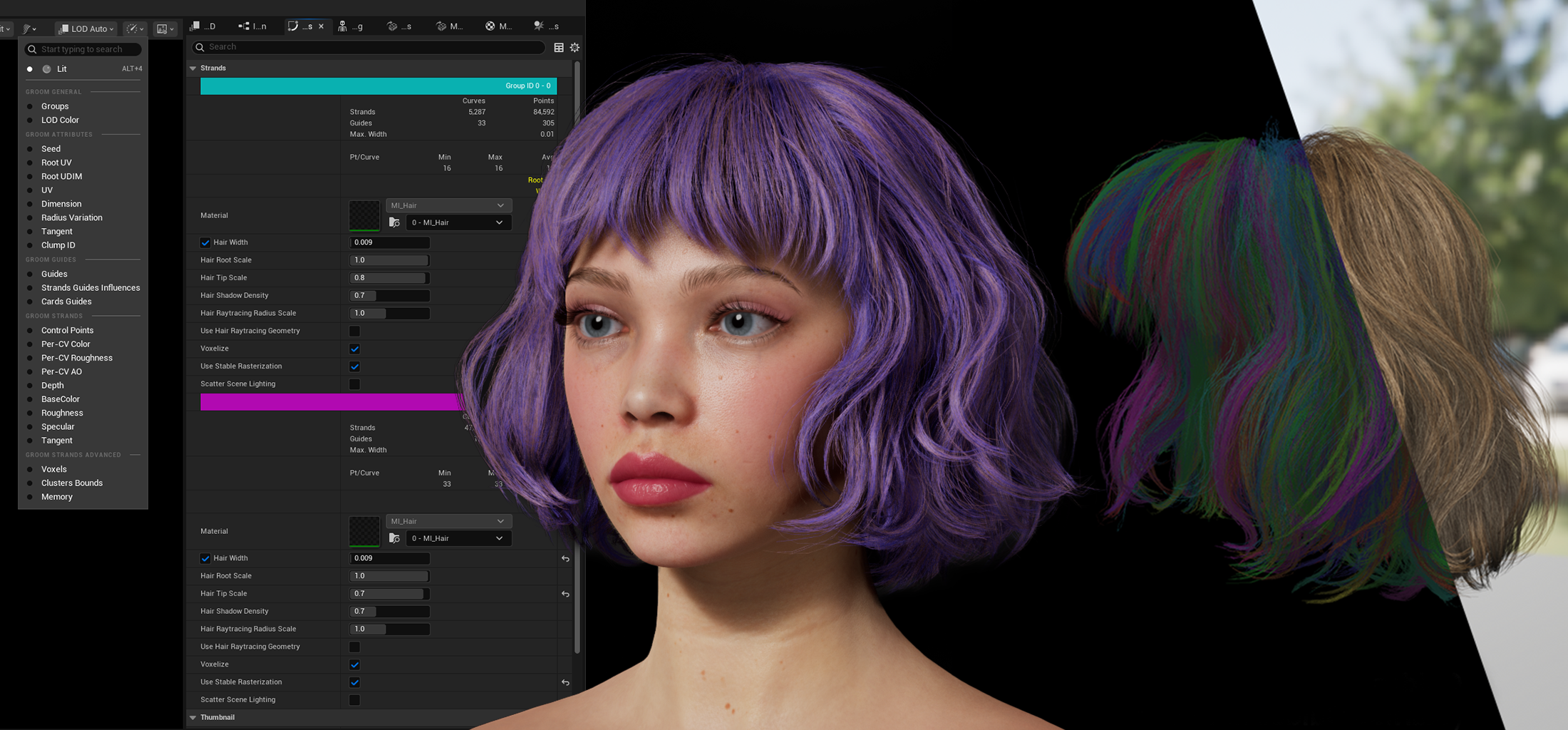Open Clusters Bounds settings
1568x730 pixels.
pos(71,483)
